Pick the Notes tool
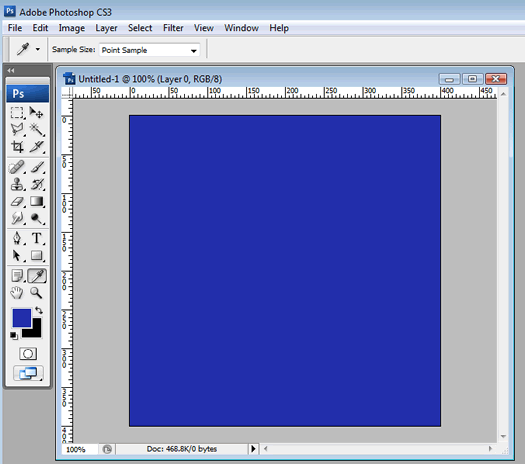525x464 pixels. pyautogui.click(x=17, y=276)
